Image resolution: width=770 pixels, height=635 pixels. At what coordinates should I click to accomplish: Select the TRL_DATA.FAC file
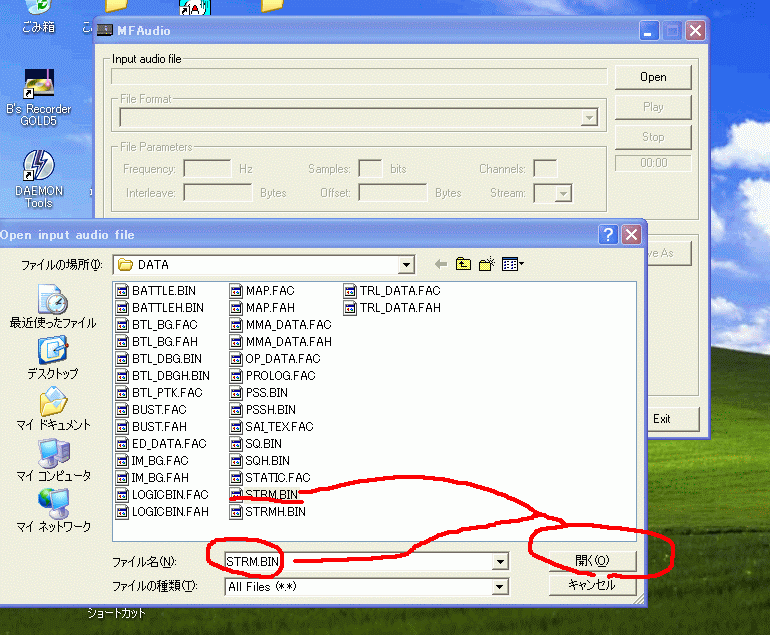click(399, 291)
